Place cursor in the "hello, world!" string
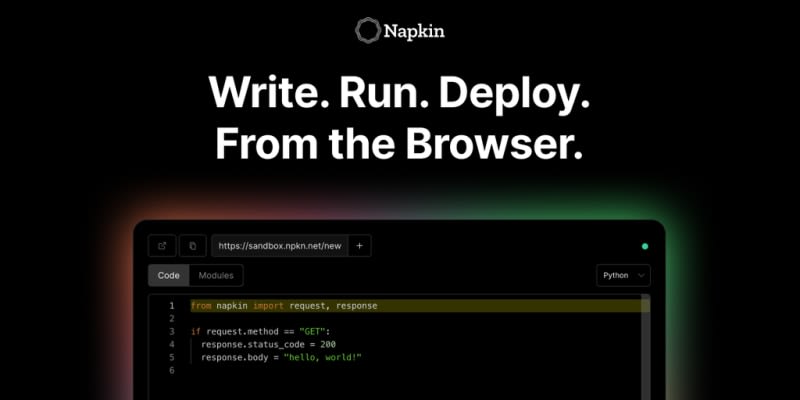The image size is (800, 400). click(322, 358)
